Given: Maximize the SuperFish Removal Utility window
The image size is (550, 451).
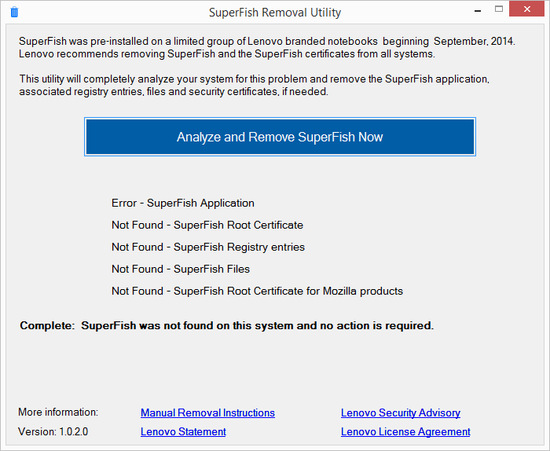Looking at the screenshot, I should (x=499, y=9).
